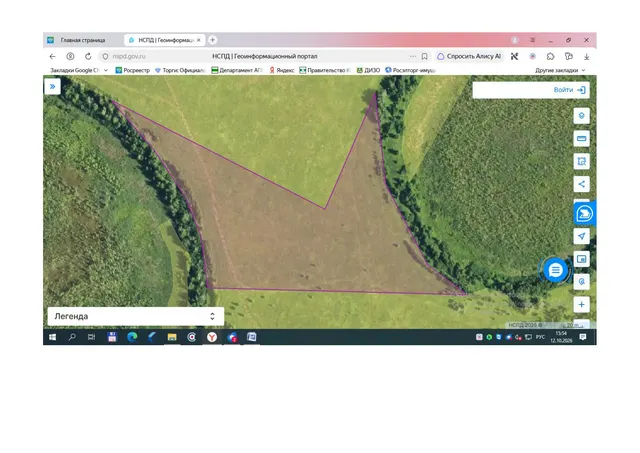Screen dimensions: 640x453
Task: Open browser downloads arrow icon
Action: 586,56
